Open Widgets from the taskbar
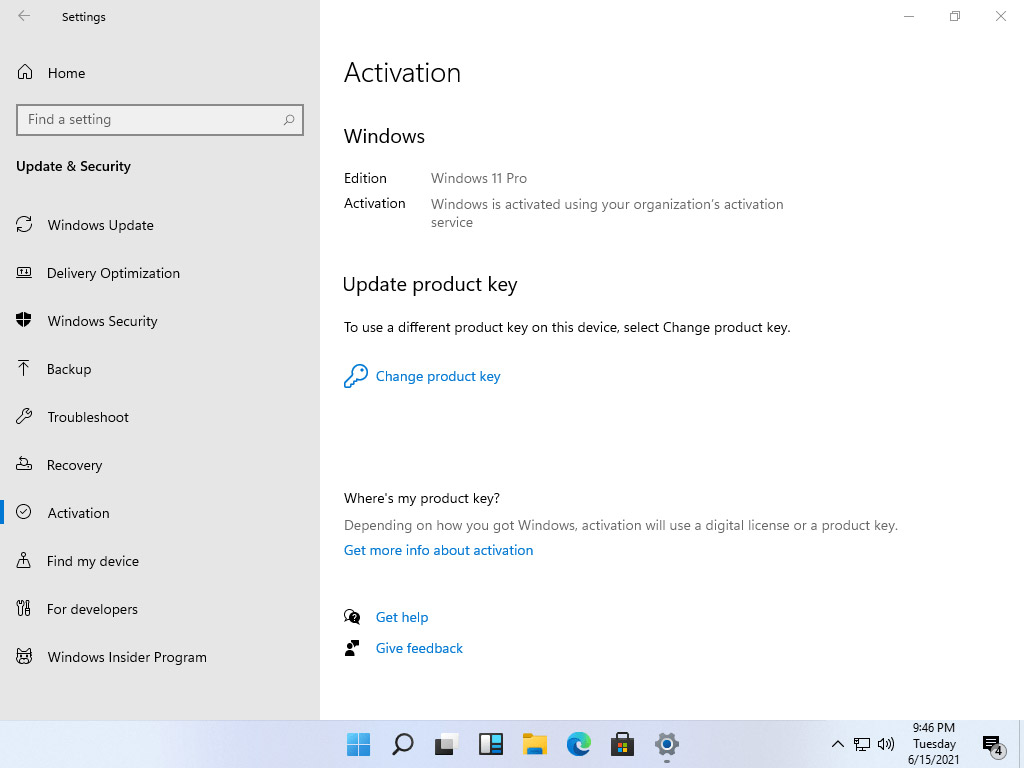 point(490,744)
